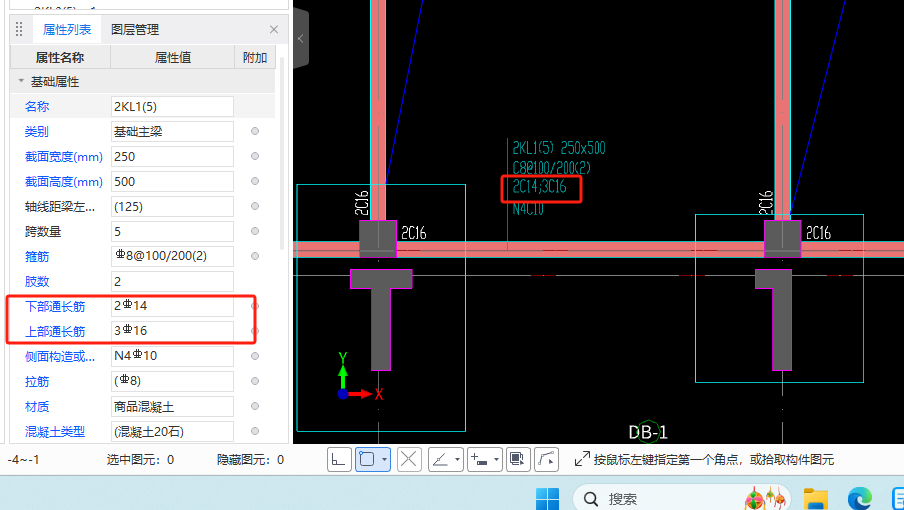Viewport: 904px width, 510px height.
Task: Click the 2C14;3C16 rebar annotation
Action: 540,187
